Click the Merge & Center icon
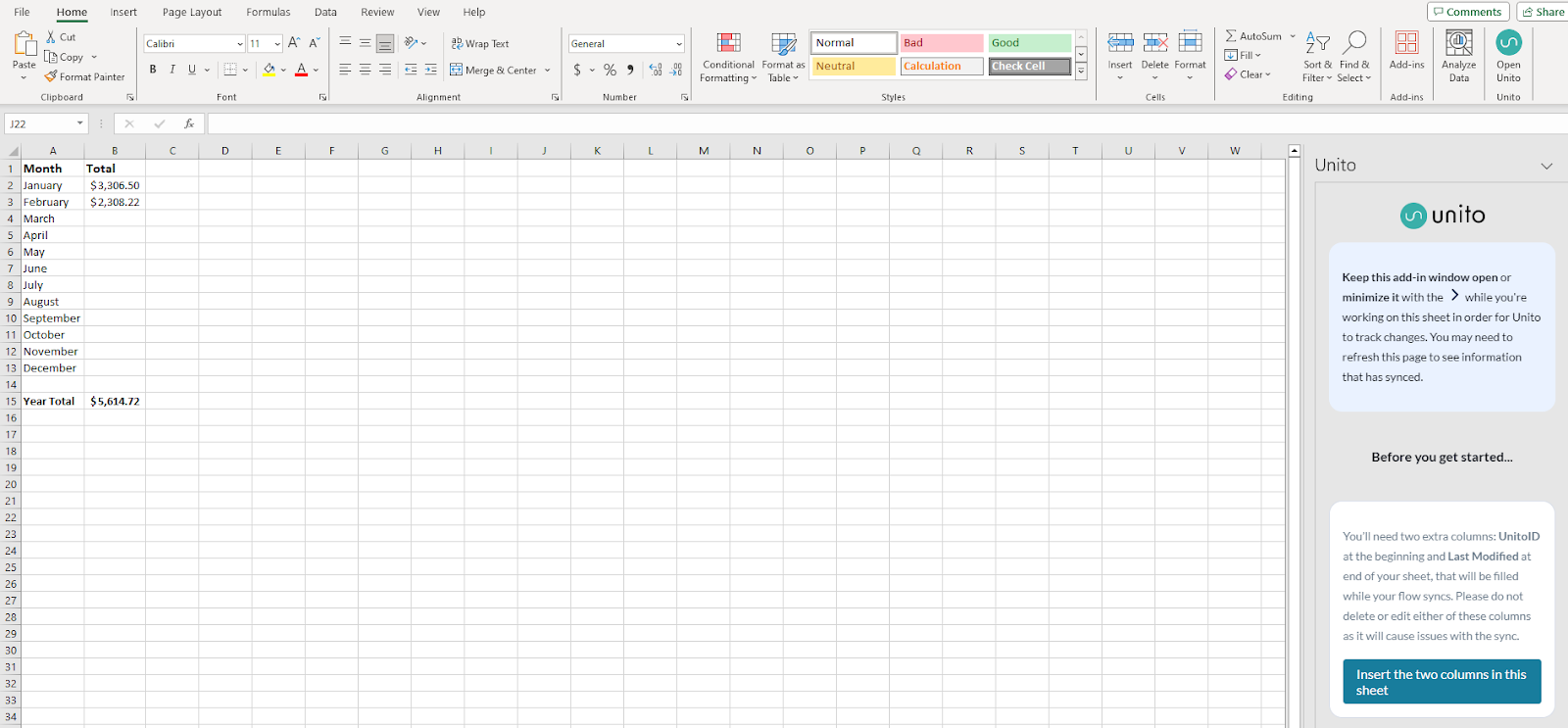 [x=457, y=70]
